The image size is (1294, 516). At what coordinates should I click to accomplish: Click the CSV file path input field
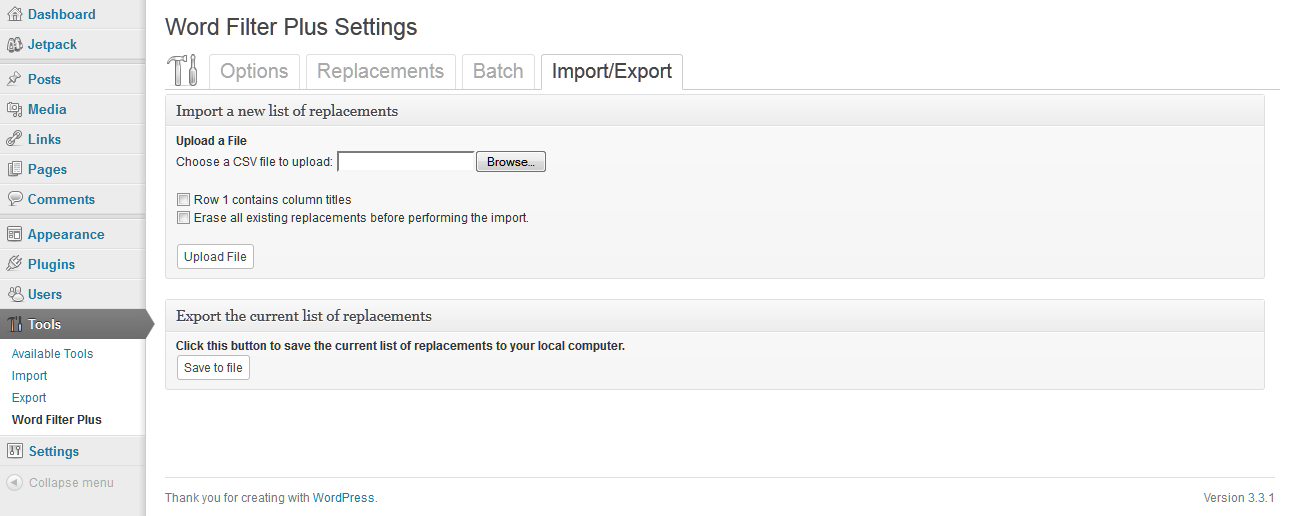click(406, 161)
